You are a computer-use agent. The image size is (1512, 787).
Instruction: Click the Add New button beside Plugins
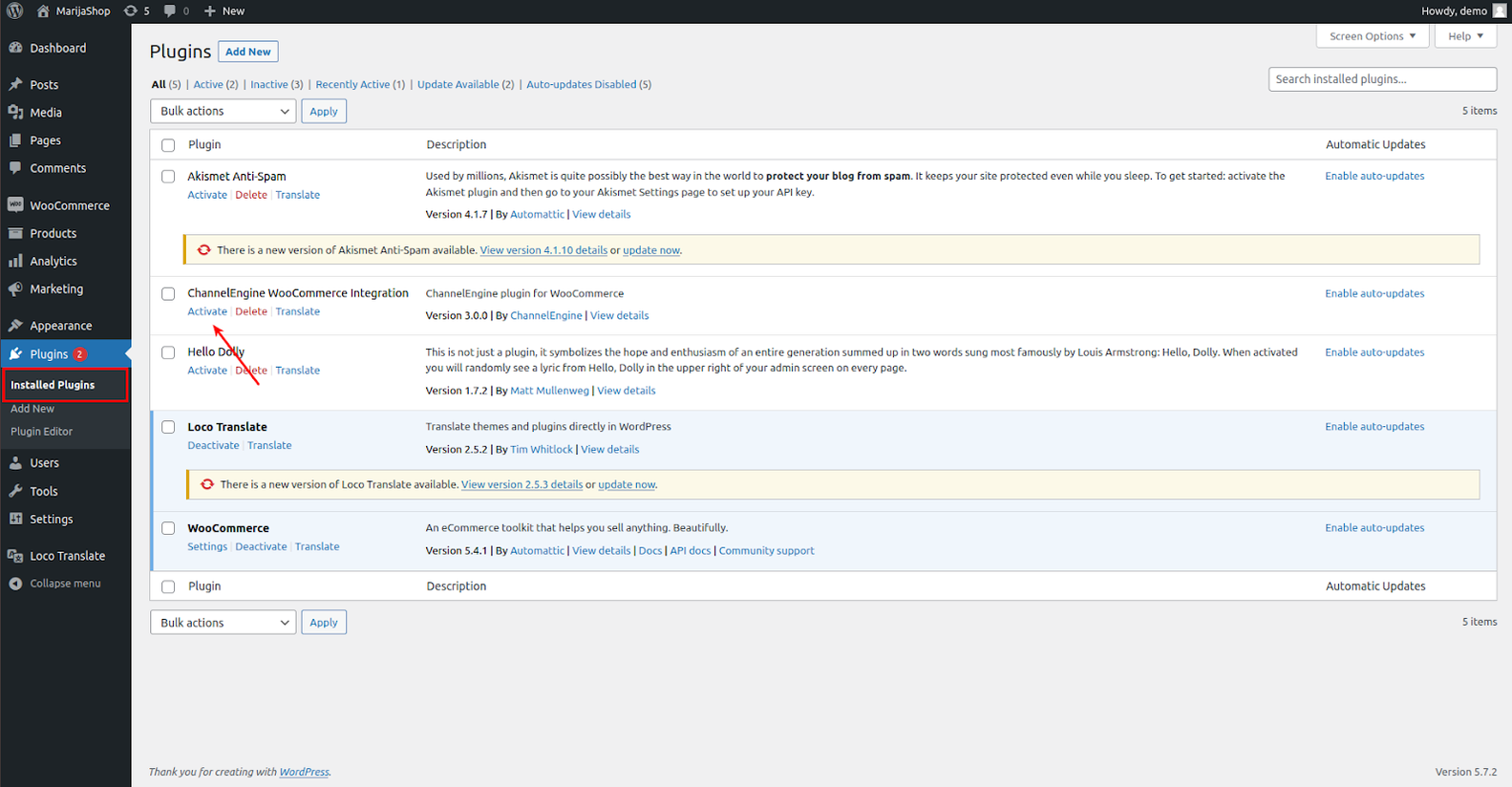[248, 52]
